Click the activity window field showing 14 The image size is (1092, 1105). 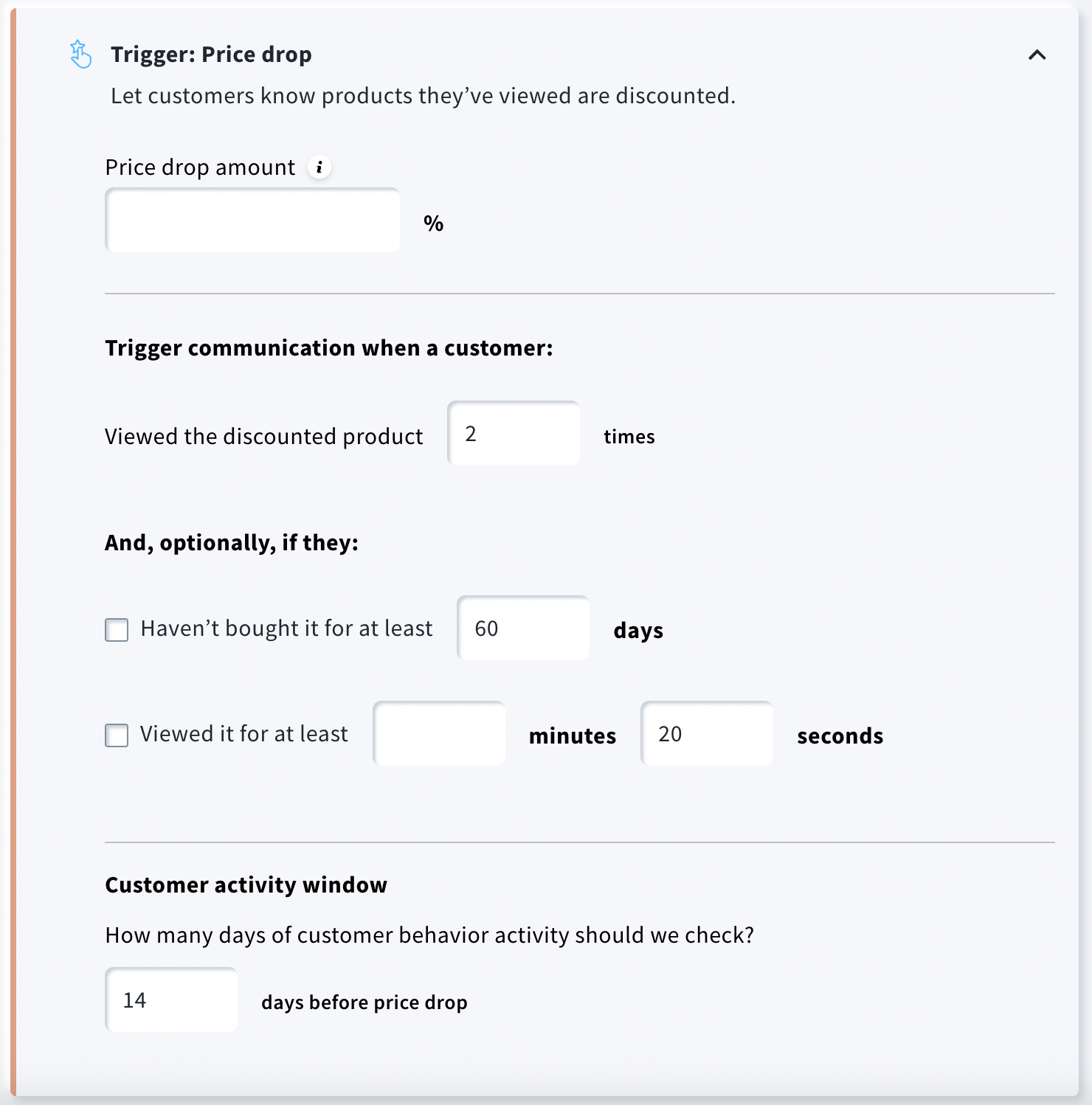coord(170,1000)
